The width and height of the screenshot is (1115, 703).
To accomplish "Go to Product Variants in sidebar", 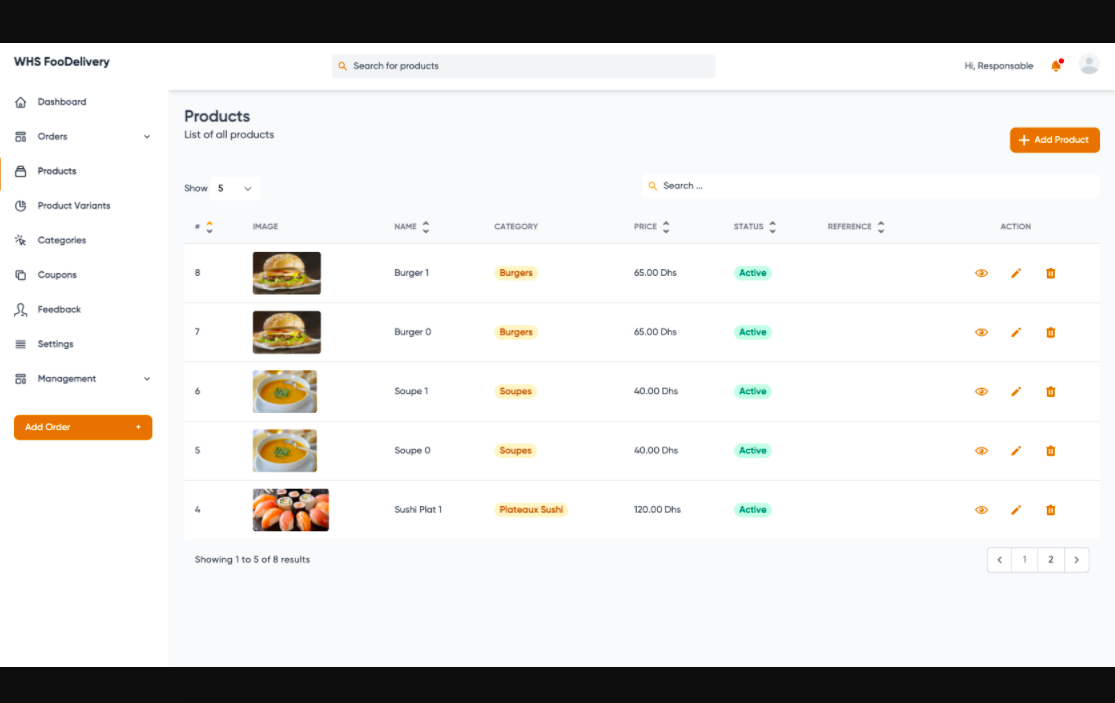I will 74,206.
